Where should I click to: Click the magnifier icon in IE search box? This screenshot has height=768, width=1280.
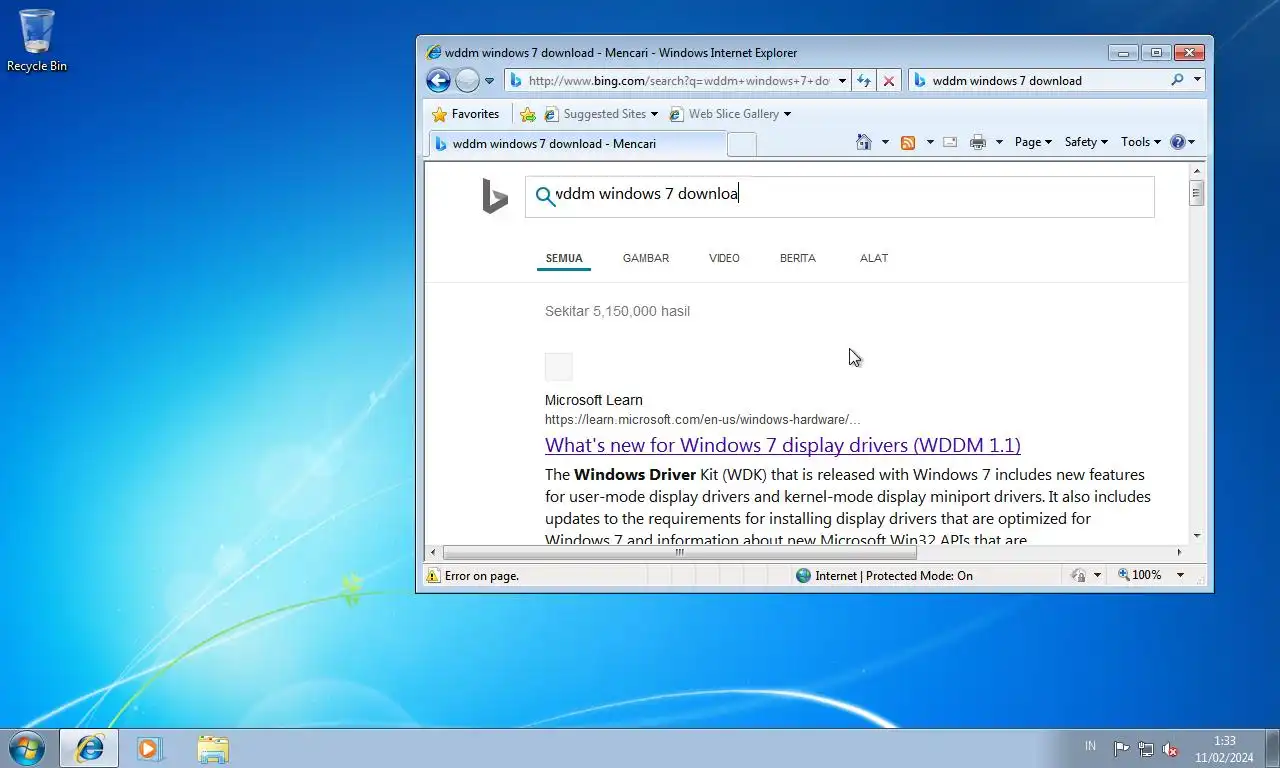1177,80
